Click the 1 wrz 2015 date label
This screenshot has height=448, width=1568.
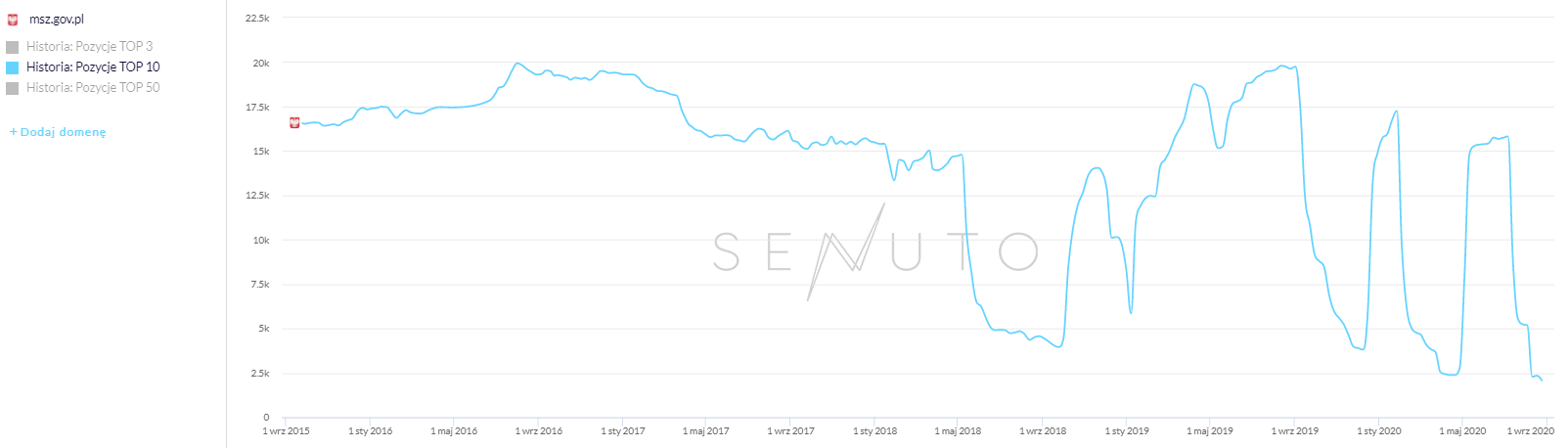286,431
